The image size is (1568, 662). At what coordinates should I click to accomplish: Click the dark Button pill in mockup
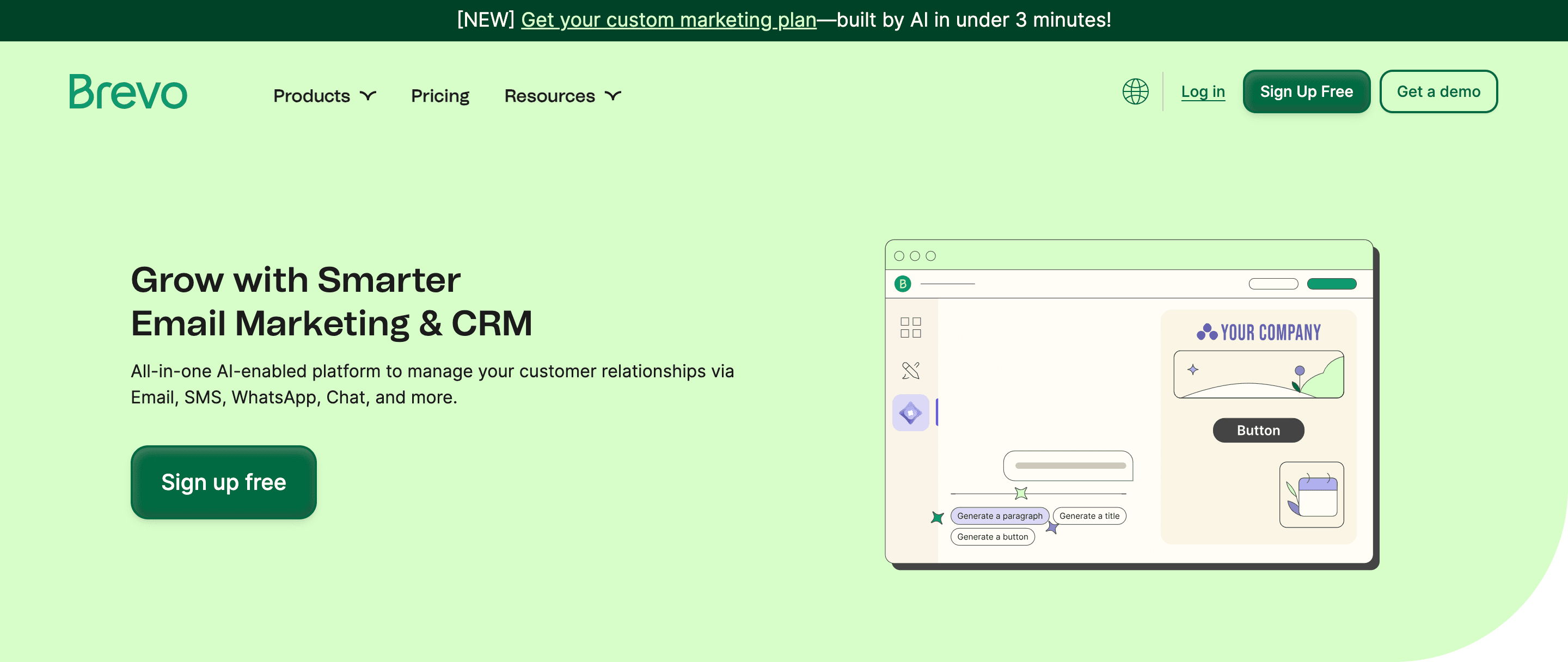click(x=1258, y=430)
